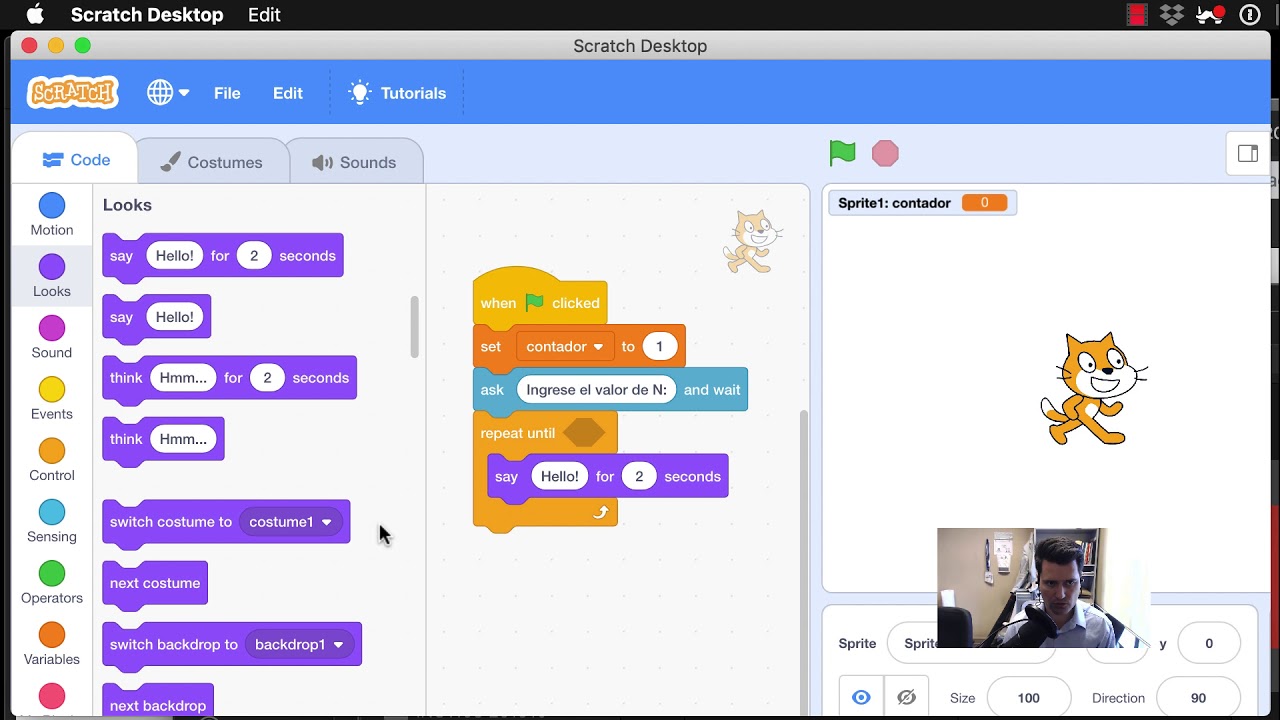Show the sprite with eye icon
Screen dimensions: 1280x720
[861, 698]
